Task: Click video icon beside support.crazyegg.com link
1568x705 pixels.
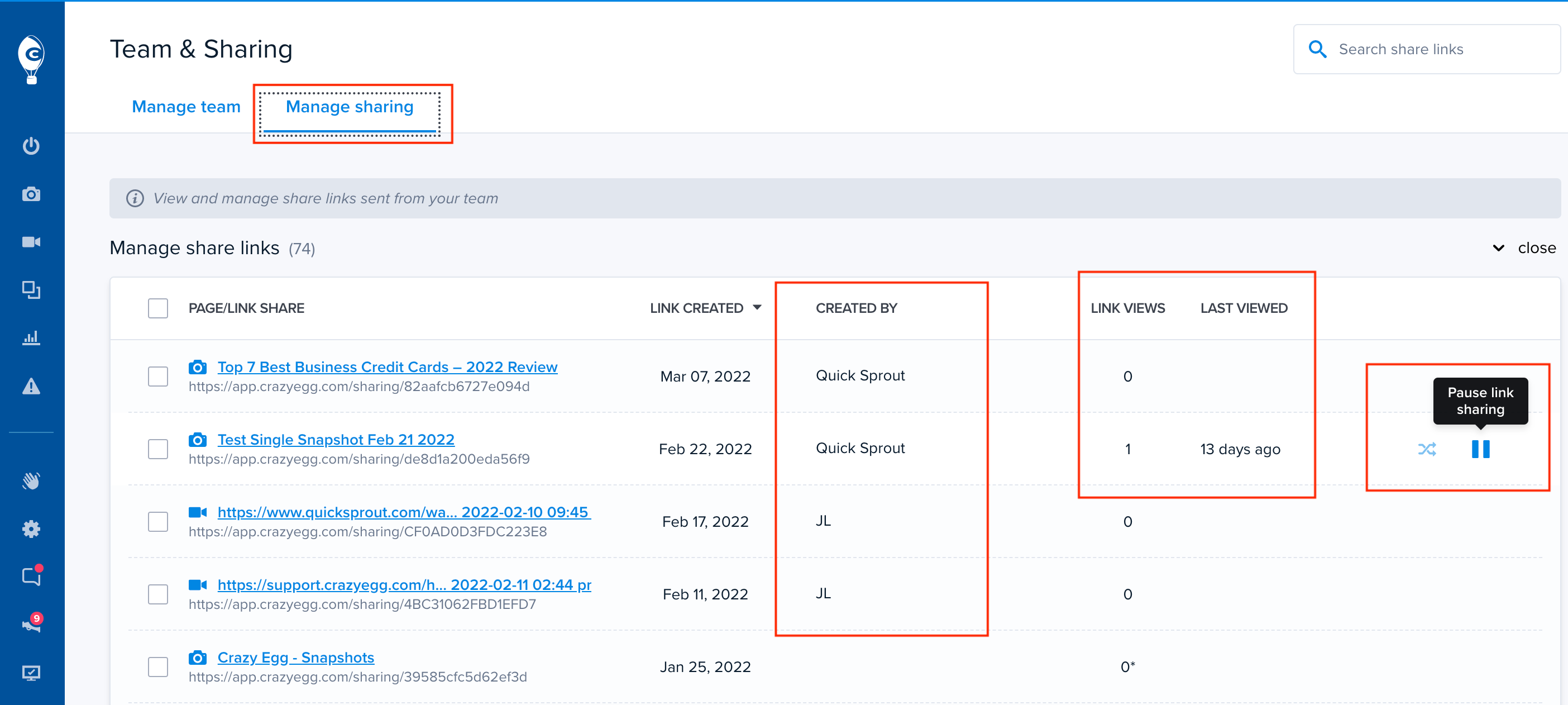Action: point(197,585)
